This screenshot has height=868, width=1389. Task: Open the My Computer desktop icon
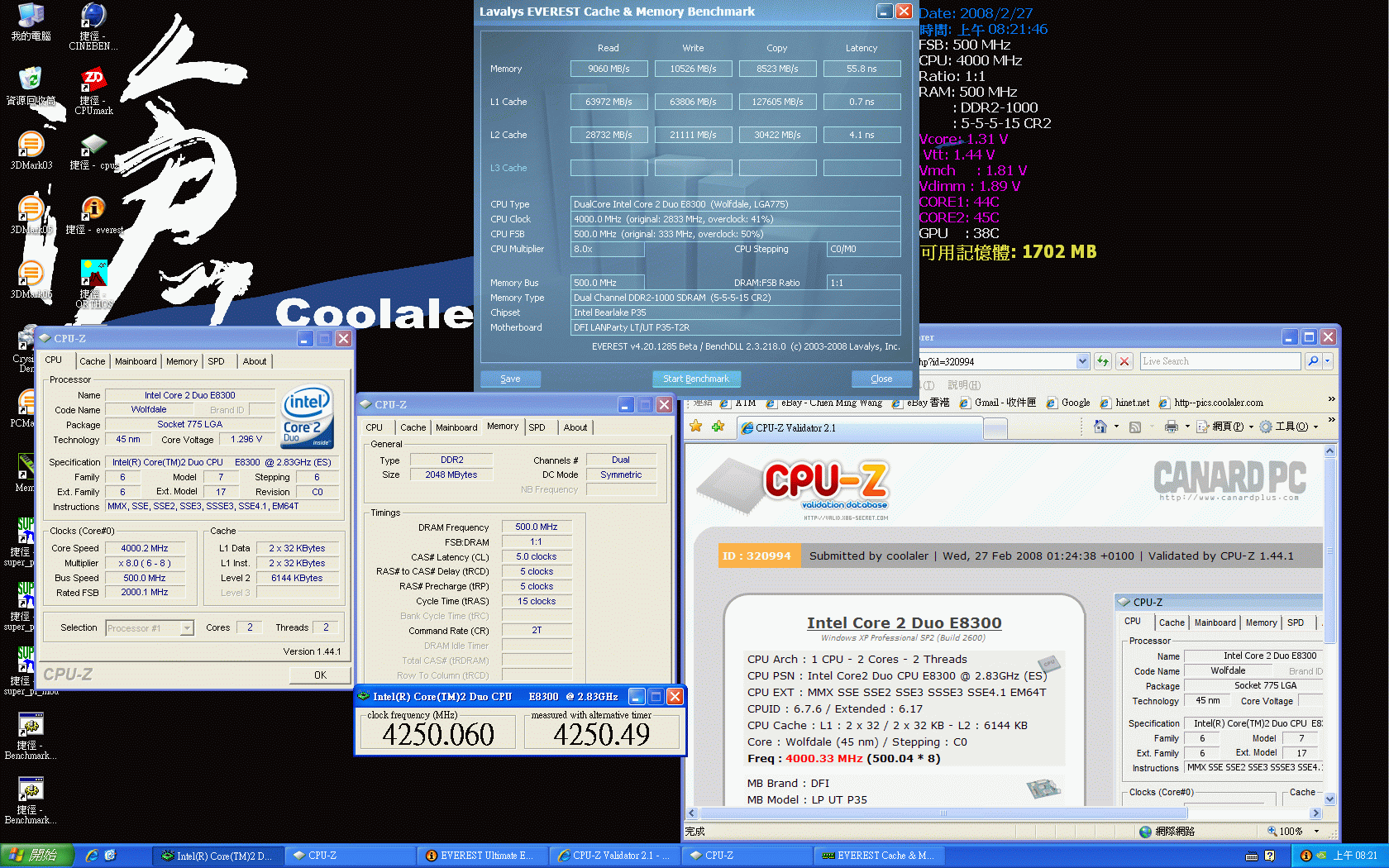31,22
